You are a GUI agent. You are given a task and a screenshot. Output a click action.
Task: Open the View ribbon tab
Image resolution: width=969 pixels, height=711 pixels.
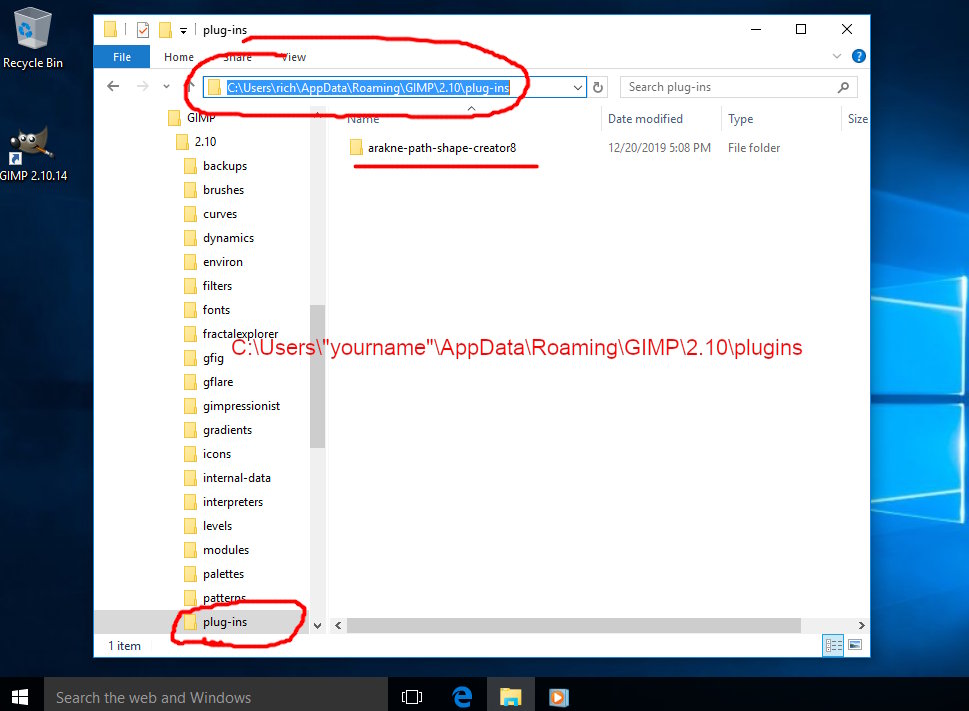pos(294,57)
